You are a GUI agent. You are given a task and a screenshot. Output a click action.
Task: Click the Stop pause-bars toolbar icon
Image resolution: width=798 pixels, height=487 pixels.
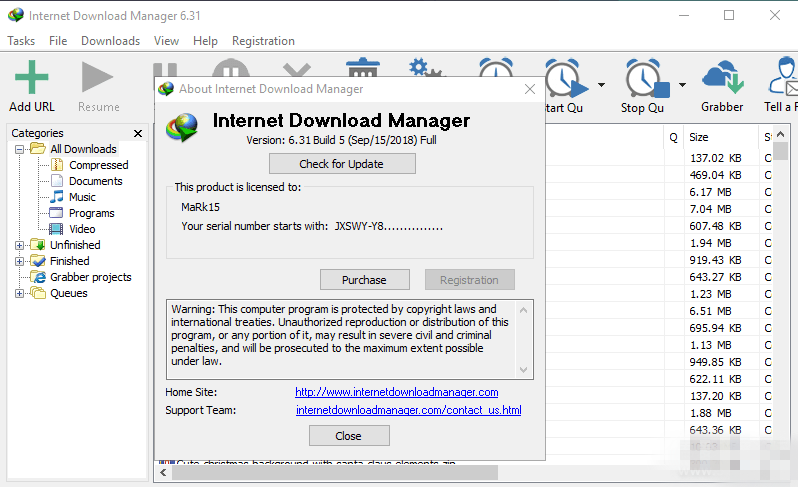click(165, 70)
